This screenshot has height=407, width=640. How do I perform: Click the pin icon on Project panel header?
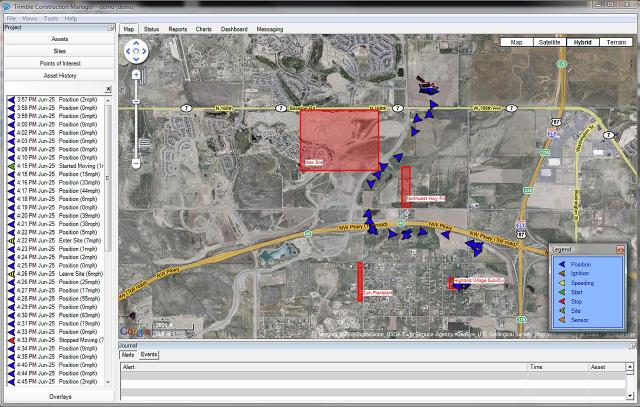(111, 28)
